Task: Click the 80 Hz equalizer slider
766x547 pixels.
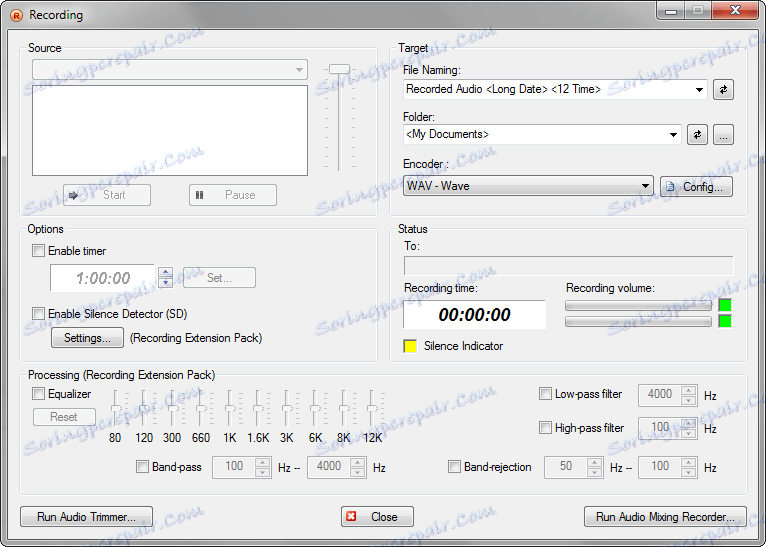Action: (116, 409)
